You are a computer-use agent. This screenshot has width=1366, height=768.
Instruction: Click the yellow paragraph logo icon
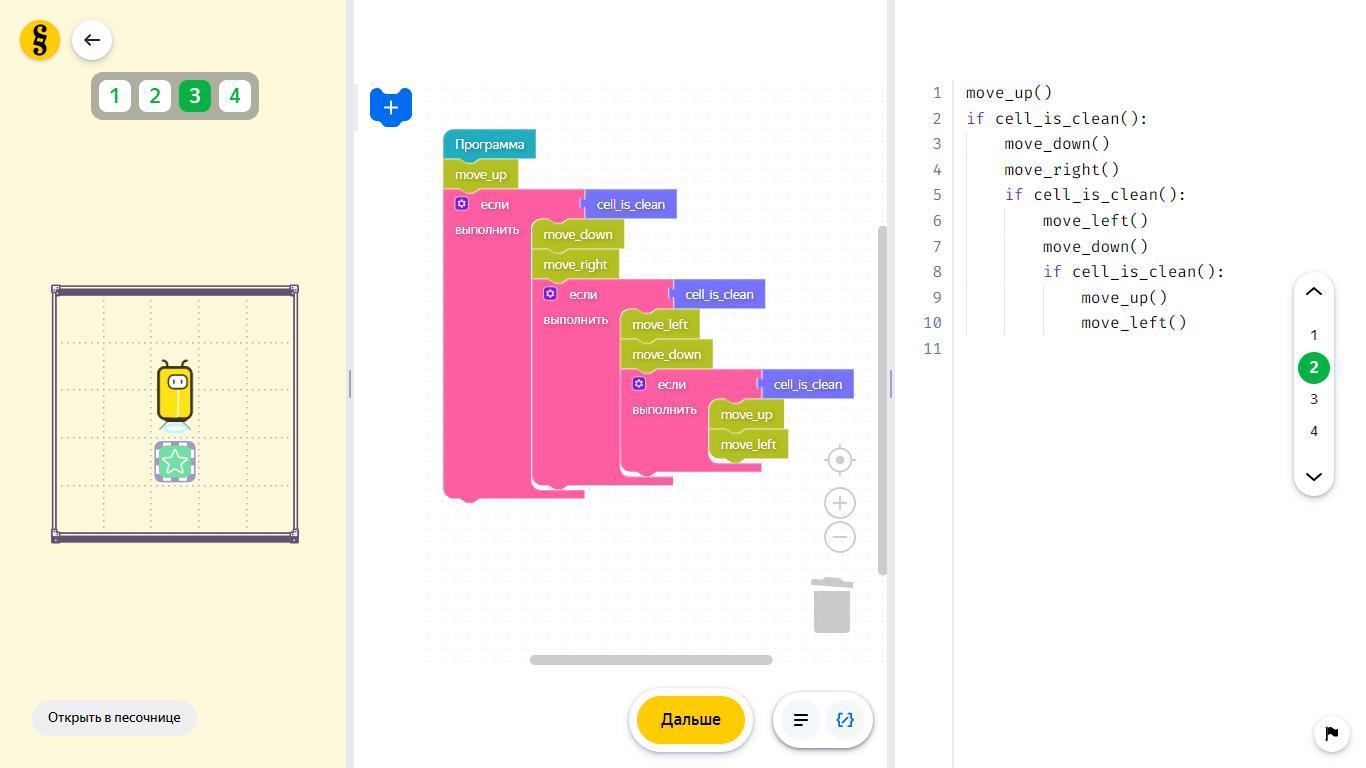[40, 40]
